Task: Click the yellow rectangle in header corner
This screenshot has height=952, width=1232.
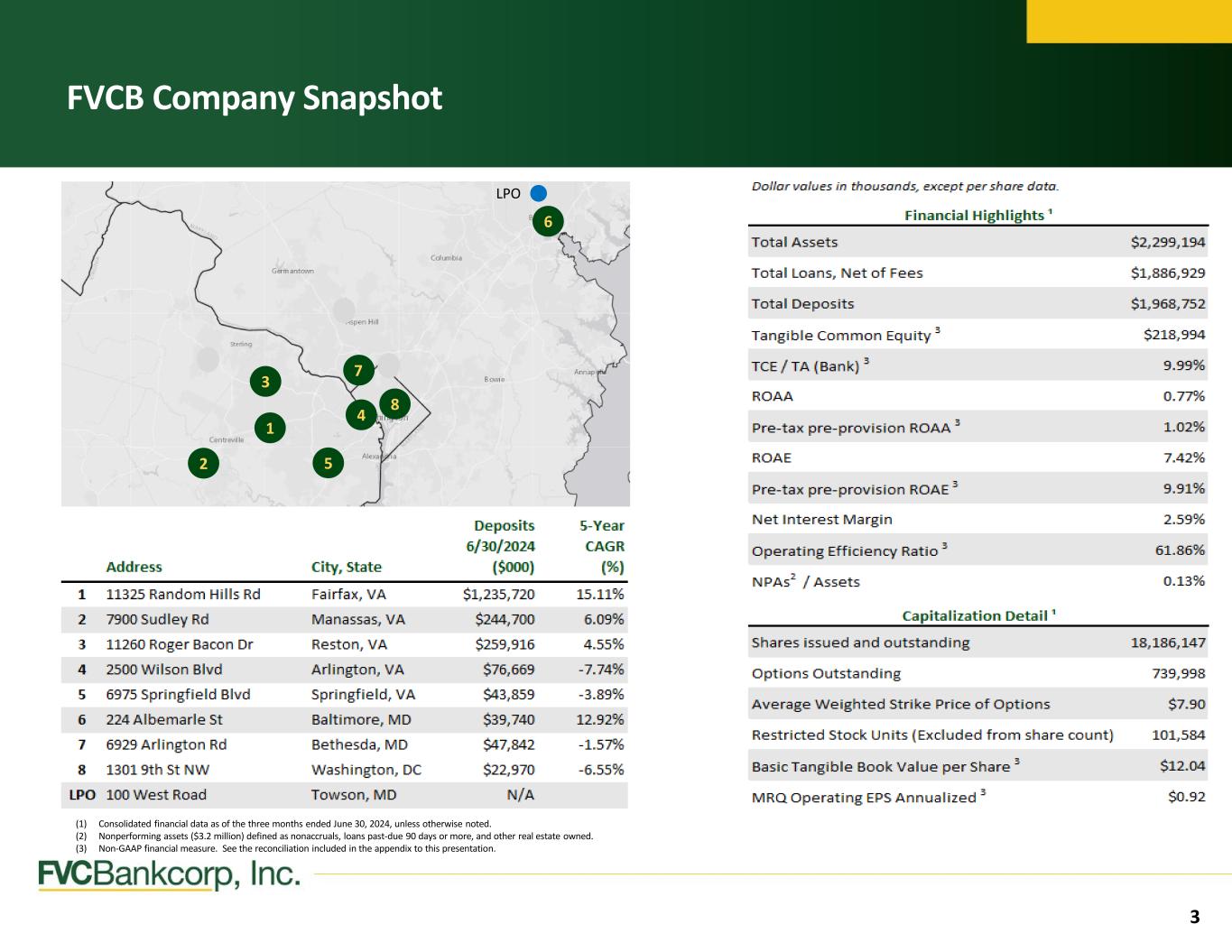Action: click(x=1128, y=21)
